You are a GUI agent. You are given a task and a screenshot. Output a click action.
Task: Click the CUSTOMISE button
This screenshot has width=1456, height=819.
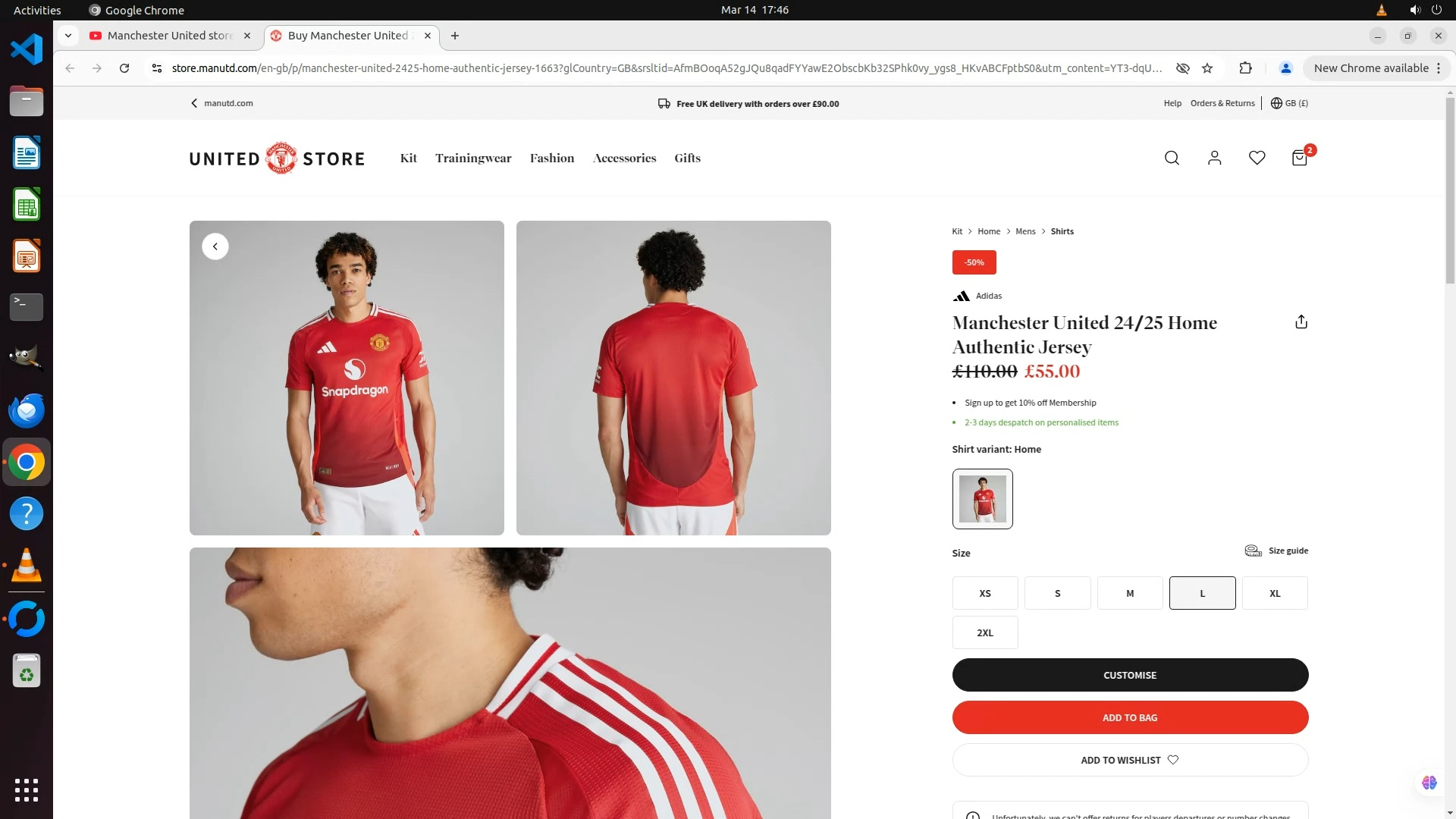(x=1130, y=675)
